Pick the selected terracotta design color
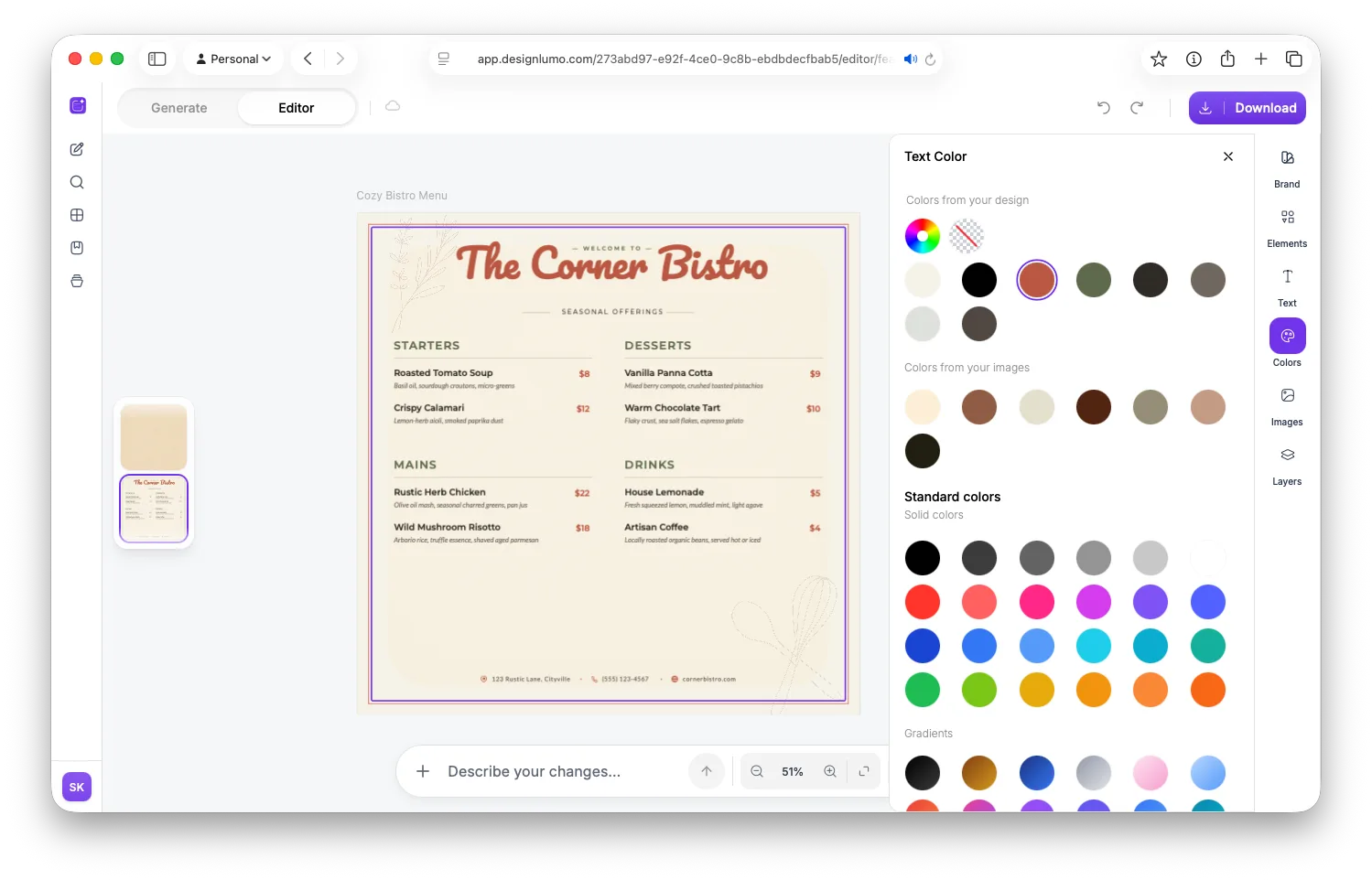 pyautogui.click(x=1037, y=280)
